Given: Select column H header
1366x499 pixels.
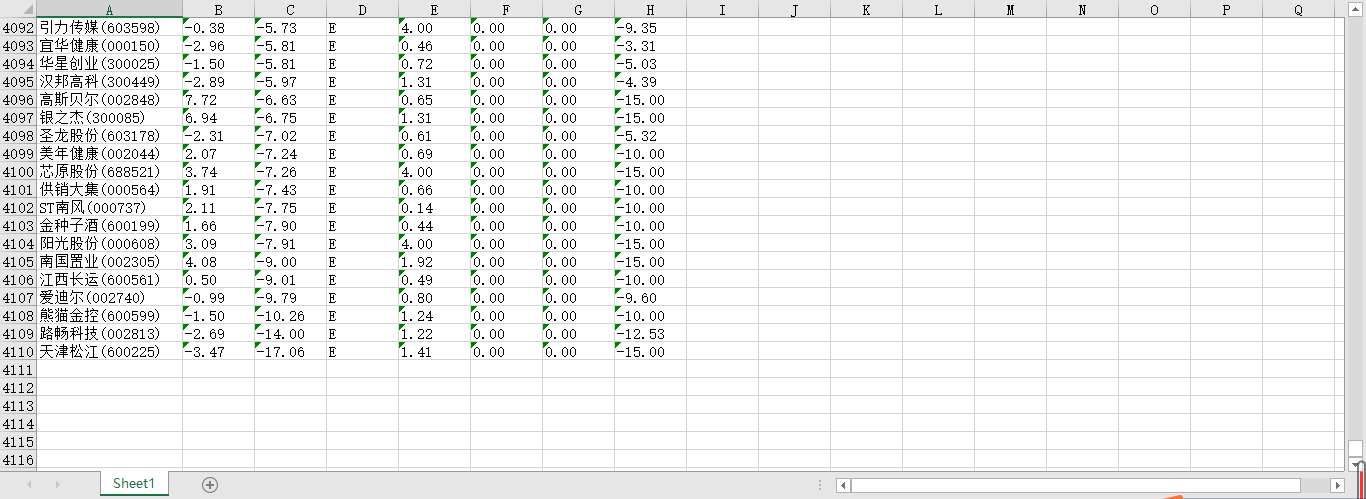Looking at the screenshot, I should pos(650,9).
